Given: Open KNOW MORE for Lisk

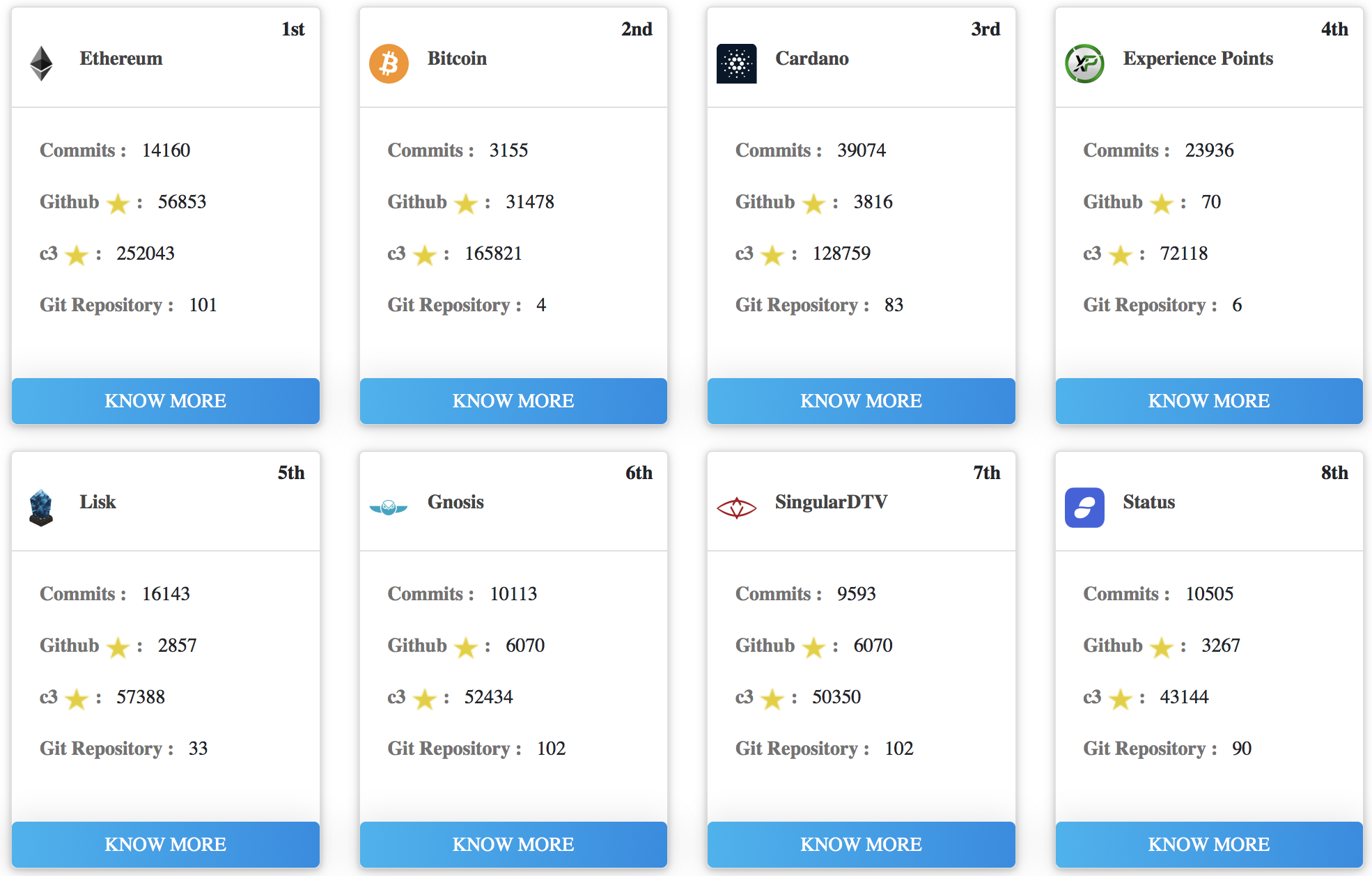Looking at the screenshot, I should [x=166, y=845].
